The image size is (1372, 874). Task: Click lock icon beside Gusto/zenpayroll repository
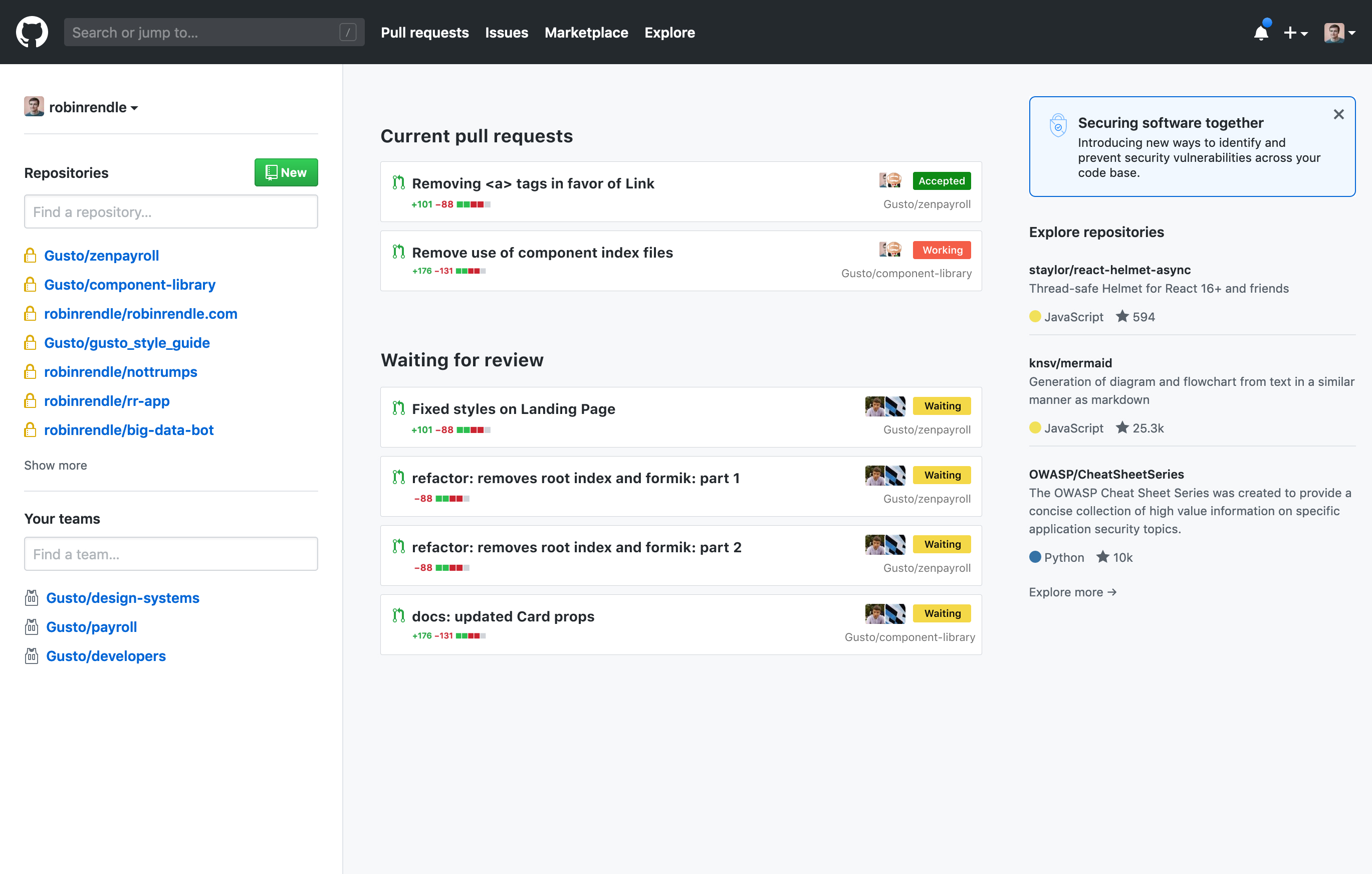click(x=30, y=256)
